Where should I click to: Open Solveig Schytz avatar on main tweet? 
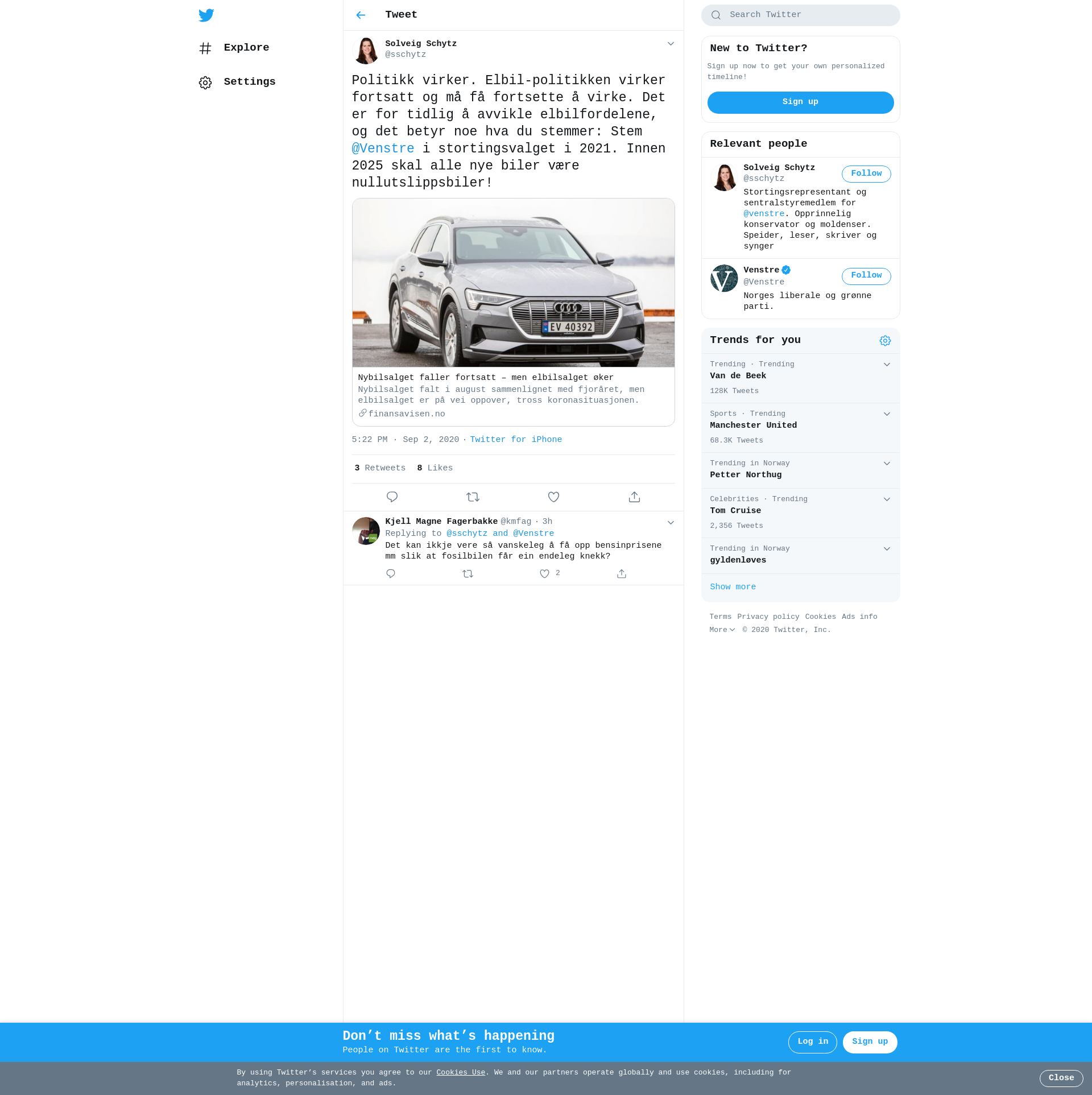coord(366,50)
